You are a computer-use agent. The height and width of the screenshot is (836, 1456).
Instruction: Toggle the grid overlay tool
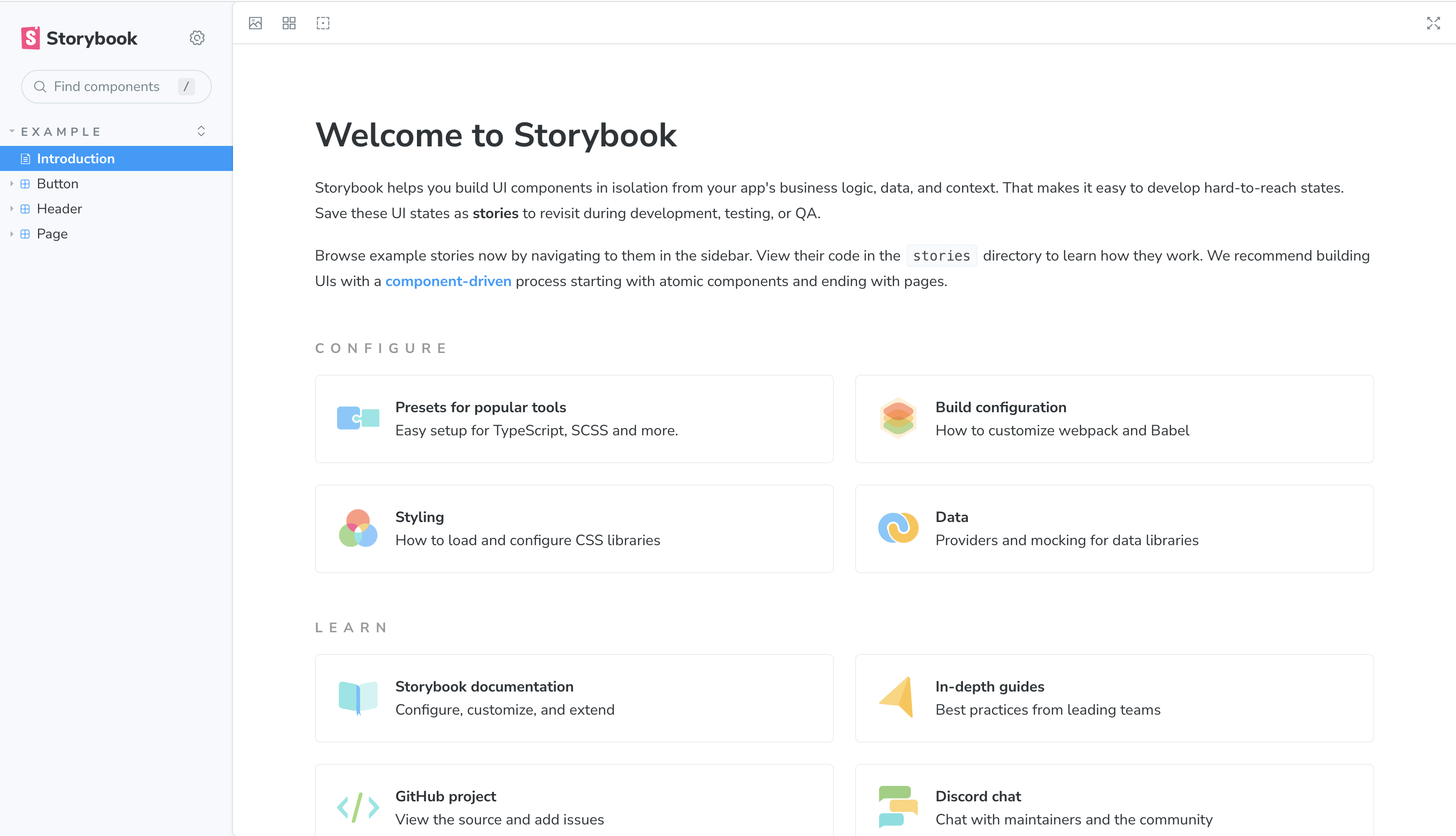tap(289, 23)
